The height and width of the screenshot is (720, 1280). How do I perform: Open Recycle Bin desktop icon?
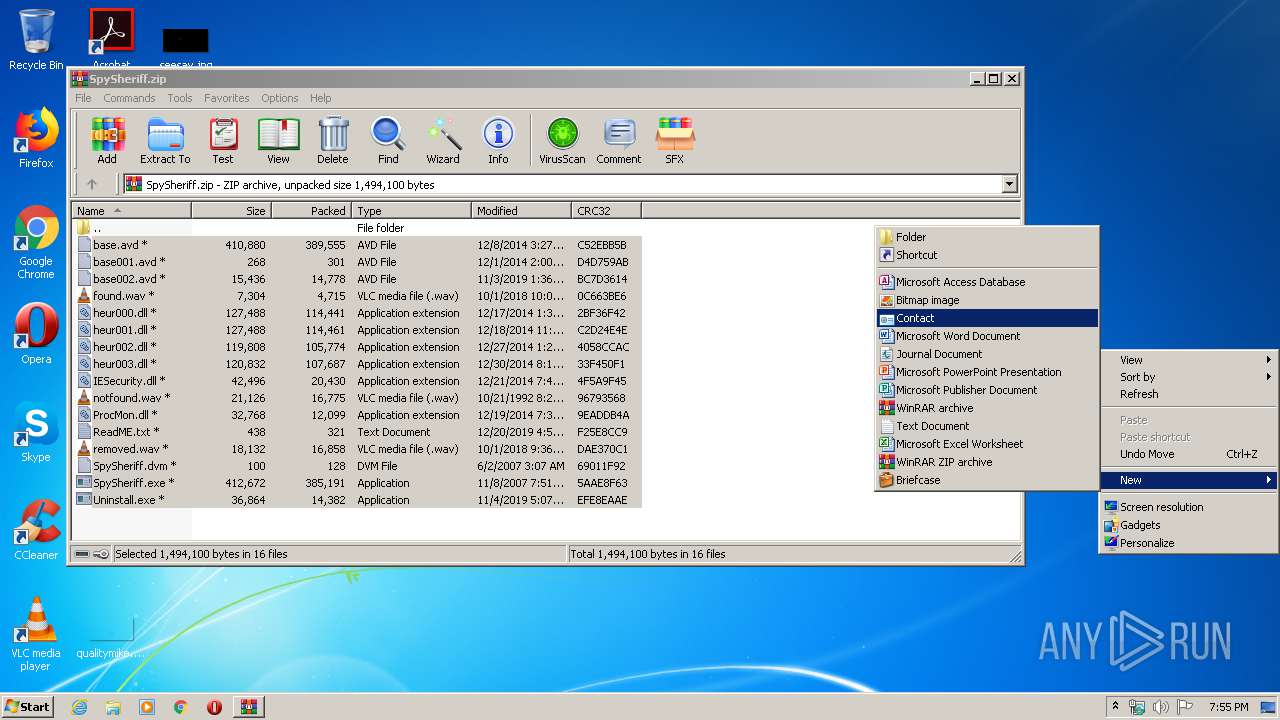[x=36, y=40]
